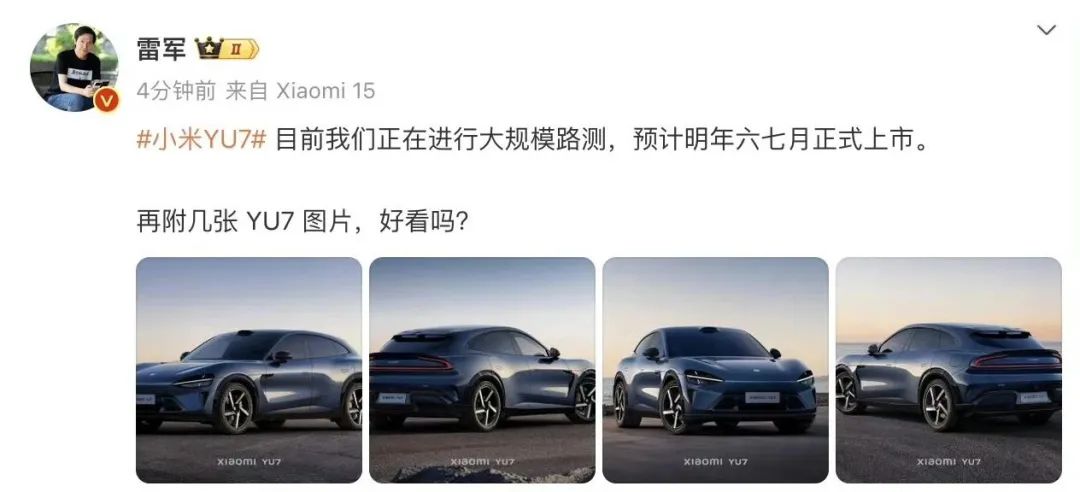Viewport: 1080px width, 492px height.
Task: Click the II level marker on crown badge
Action: coord(235,50)
